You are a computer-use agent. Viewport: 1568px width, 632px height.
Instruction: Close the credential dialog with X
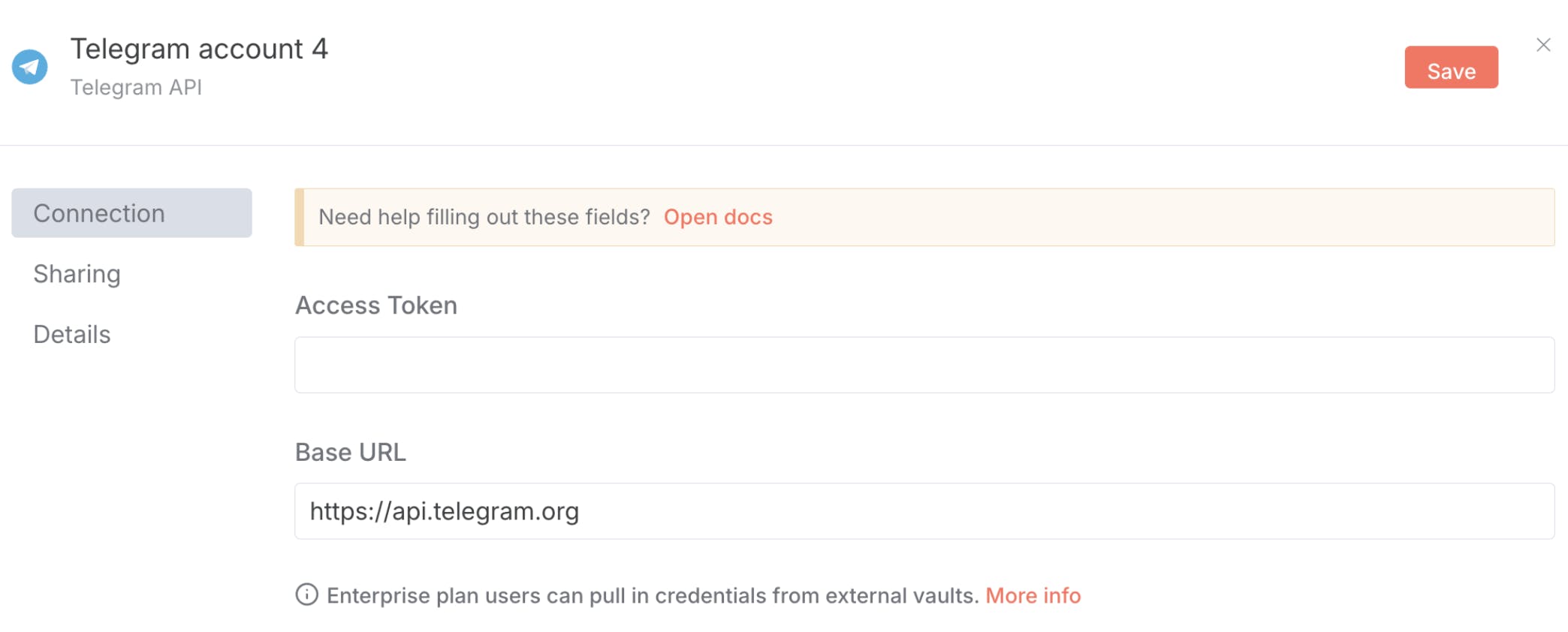coord(1543,45)
